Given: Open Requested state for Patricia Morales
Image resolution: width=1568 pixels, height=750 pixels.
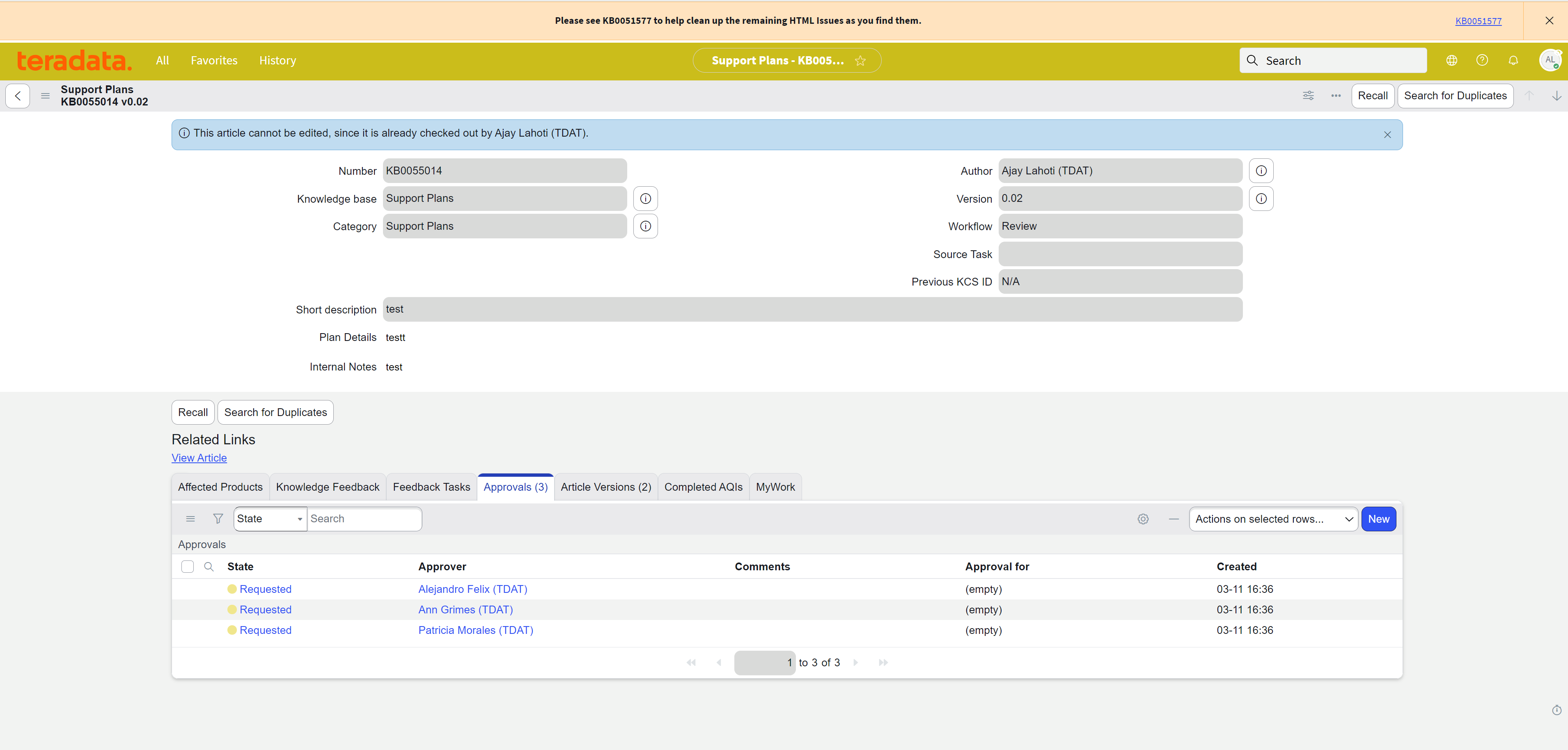Looking at the screenshot, I should (x=266, y=630).
